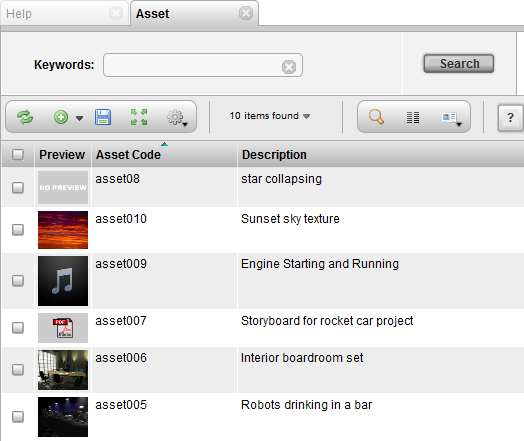The image size is (524, 441).
Task: Click the green refresh icon
Action: tap(25, 117)
